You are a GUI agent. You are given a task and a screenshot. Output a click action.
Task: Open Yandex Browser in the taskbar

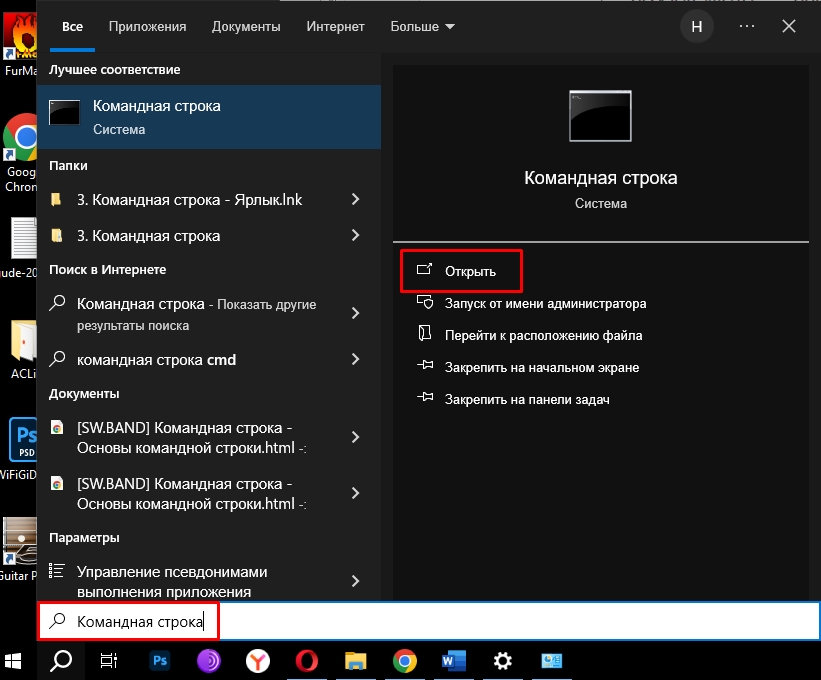point(257,660)
